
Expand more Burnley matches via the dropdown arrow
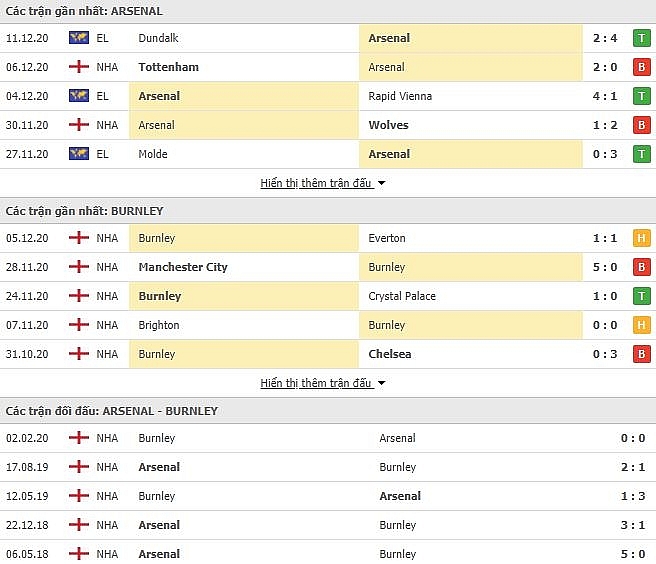[382, 384]
